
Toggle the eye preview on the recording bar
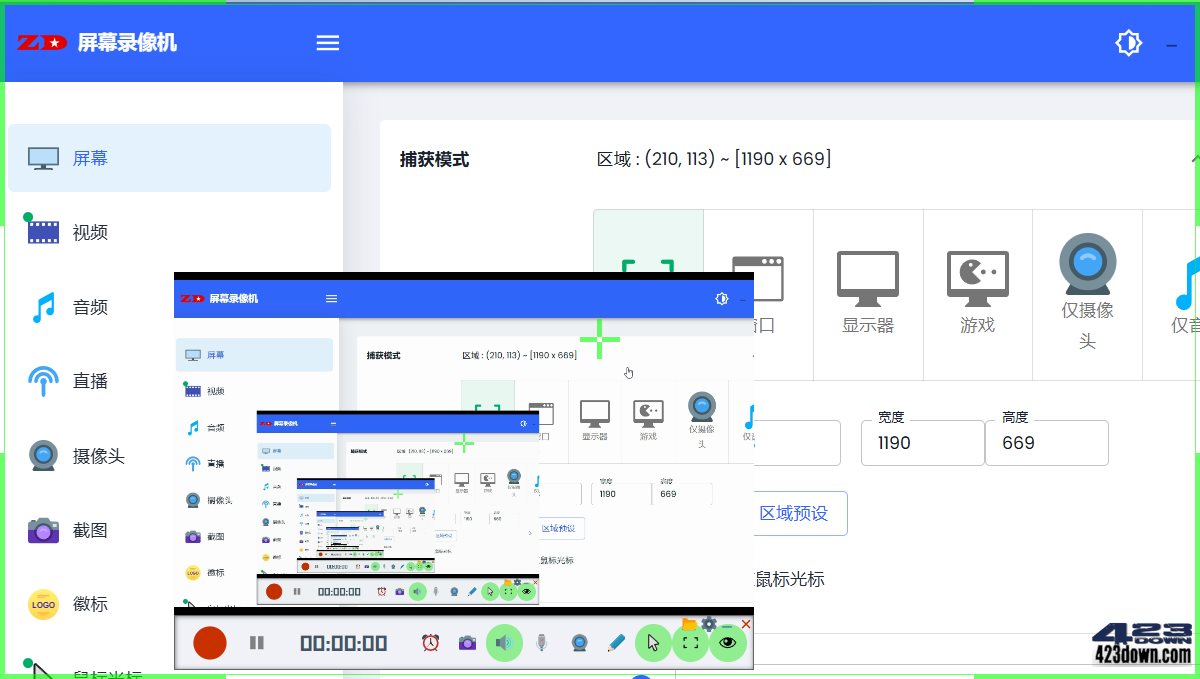tap(727, 643)
